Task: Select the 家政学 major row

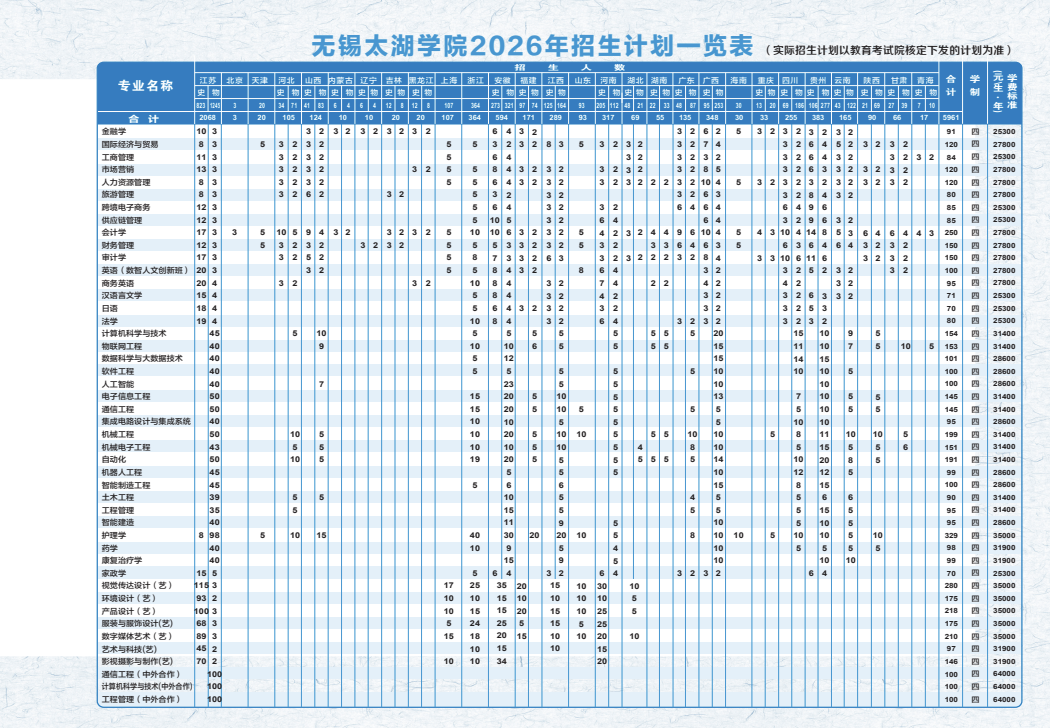Action: [x=560, y=573]
